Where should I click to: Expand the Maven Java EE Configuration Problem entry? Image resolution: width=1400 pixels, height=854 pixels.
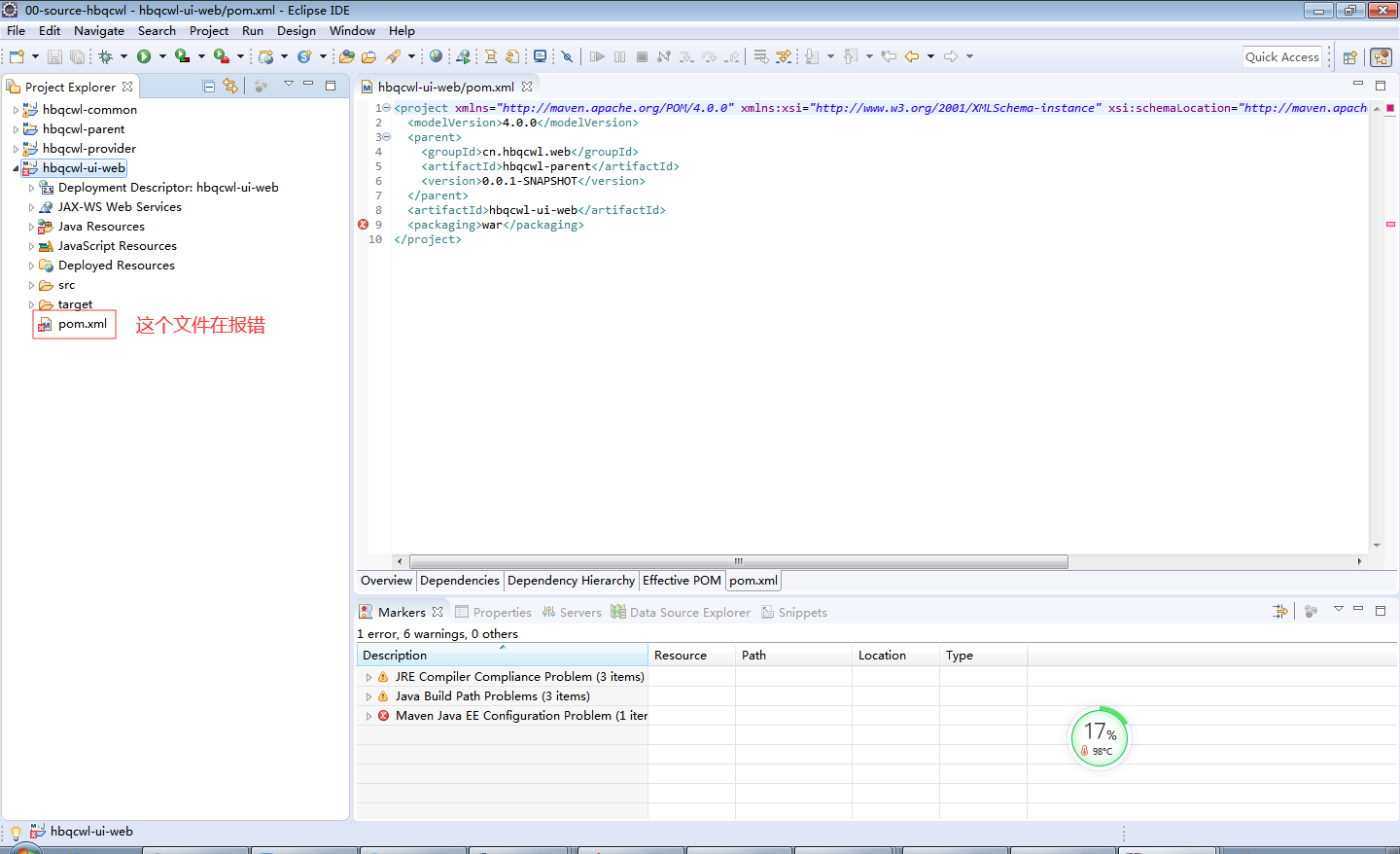pos(368,716)
